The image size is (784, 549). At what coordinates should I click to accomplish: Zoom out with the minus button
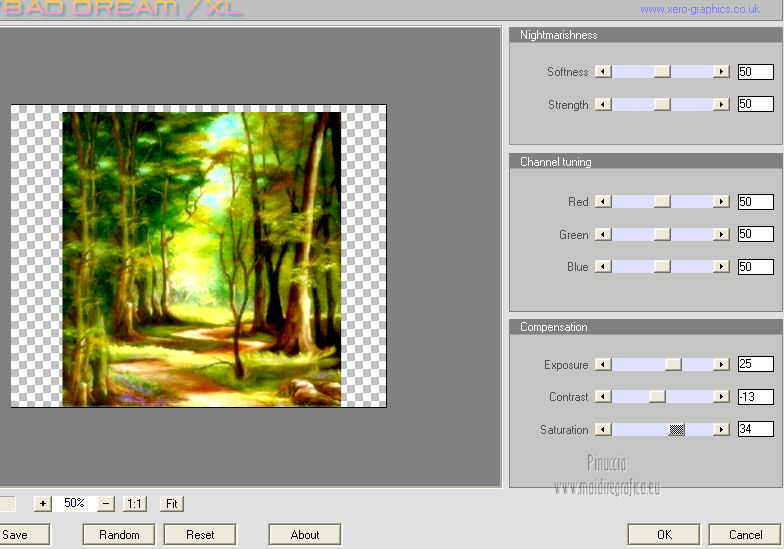(x=106, y=504)
